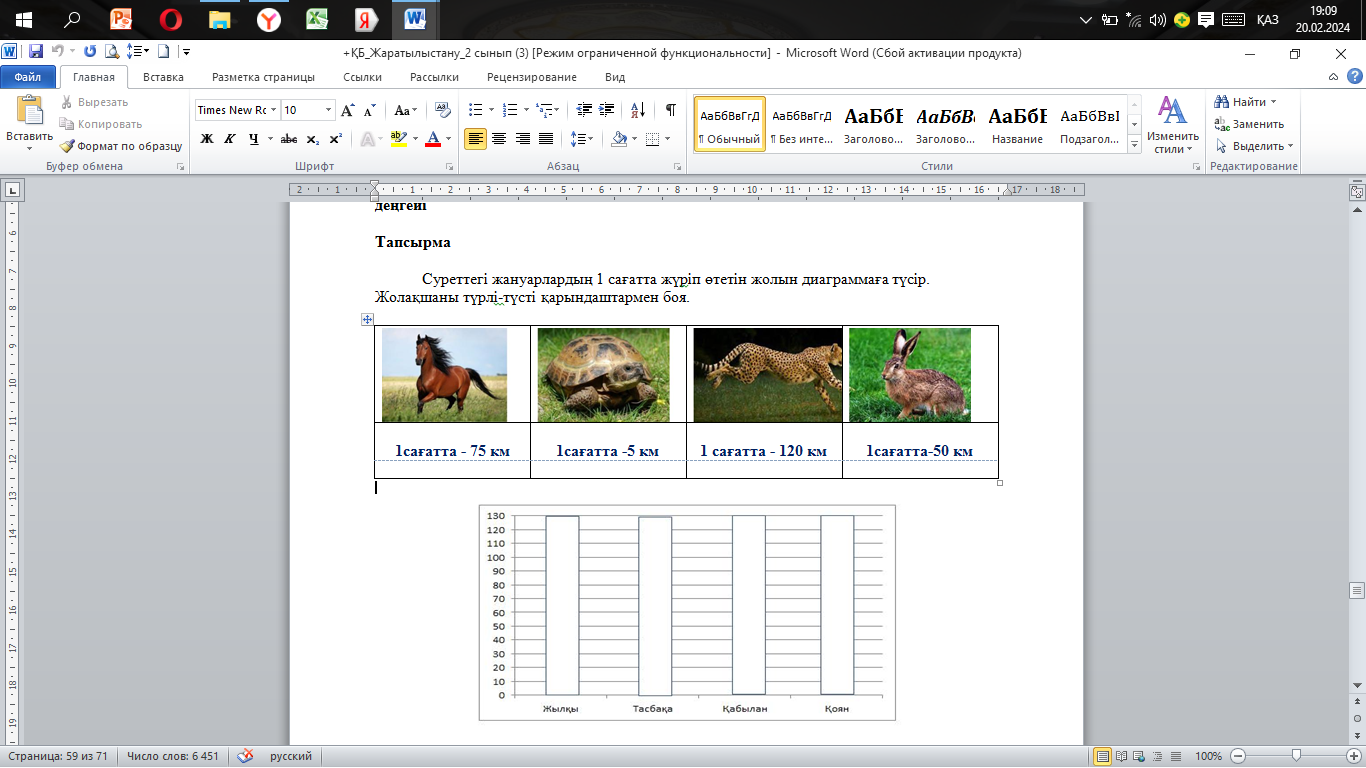Viewport: 1366px width, 768px height.
Task: Toggle bold formatting
Action: click(207, 139)
